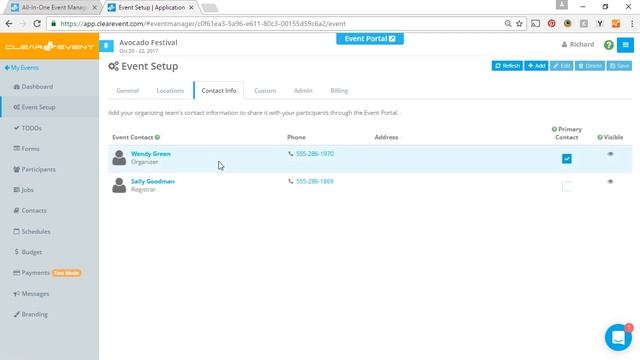Open TODOs in the sidebar
Screen dimensions: 640x360
click(x=27, y=128)
